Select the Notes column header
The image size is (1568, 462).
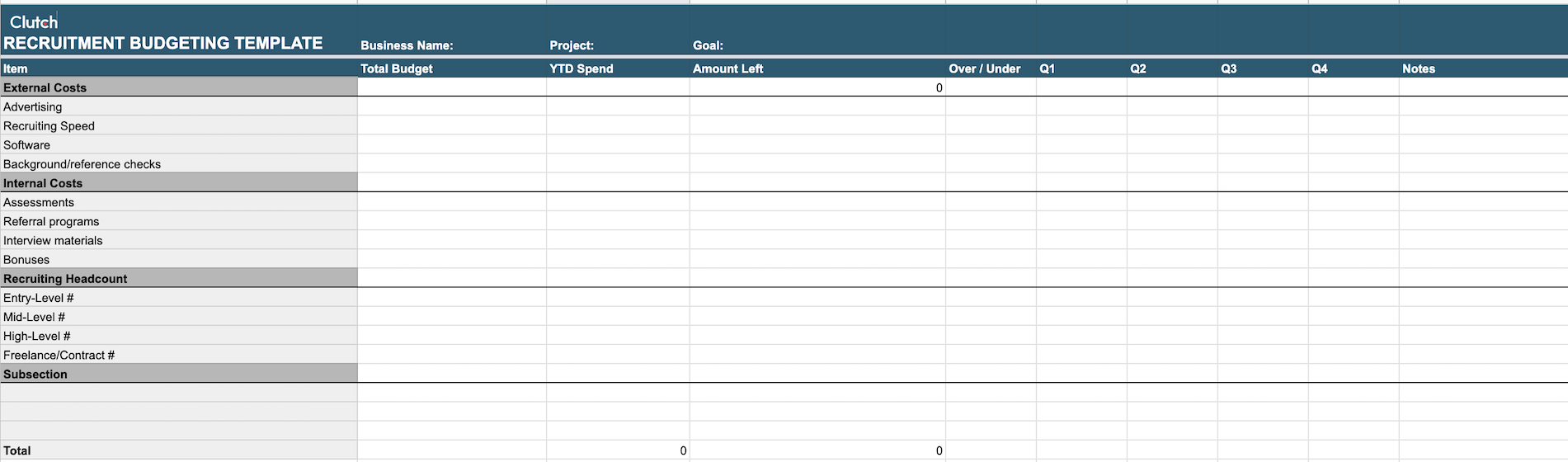(x=1419, y=68)
